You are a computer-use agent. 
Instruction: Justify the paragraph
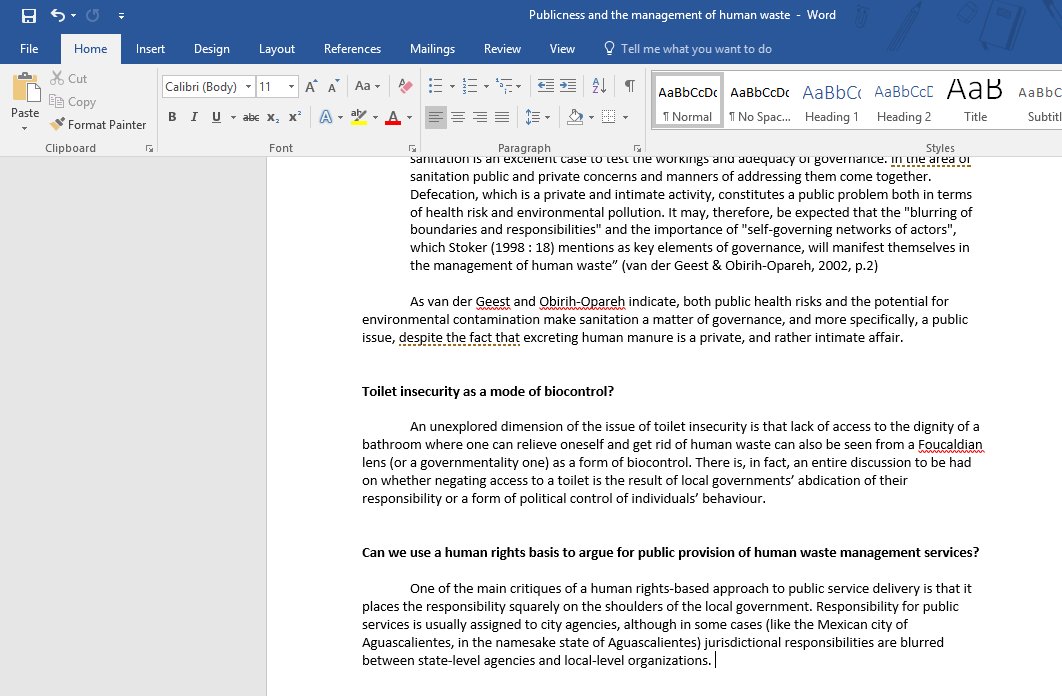(x=502, y=117)
